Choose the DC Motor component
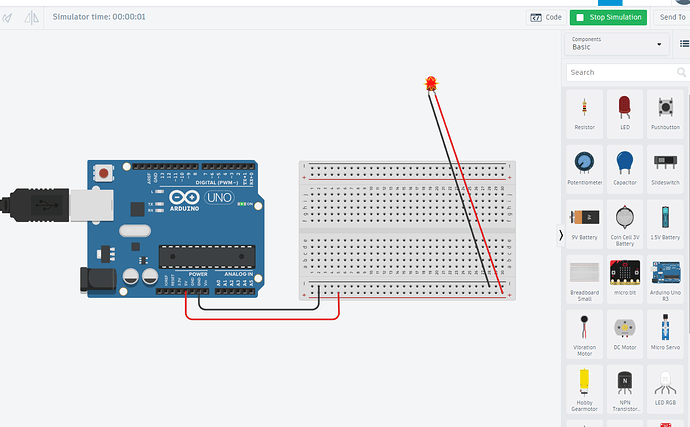Image resolution: width=690 pixels, height=427 pixels. (x=624, y=334)
